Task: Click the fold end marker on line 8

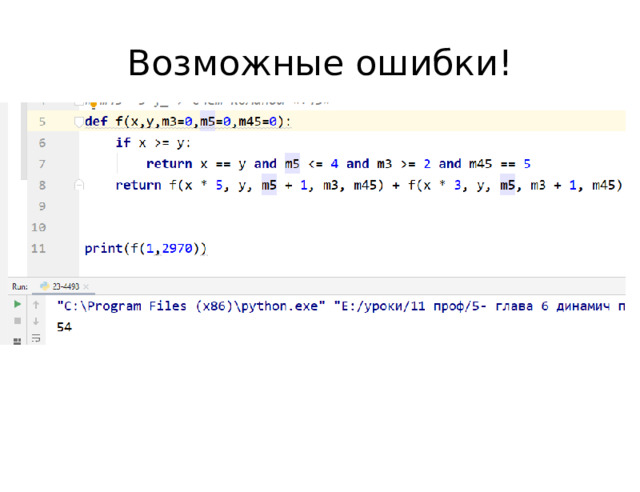Action: 79,185
